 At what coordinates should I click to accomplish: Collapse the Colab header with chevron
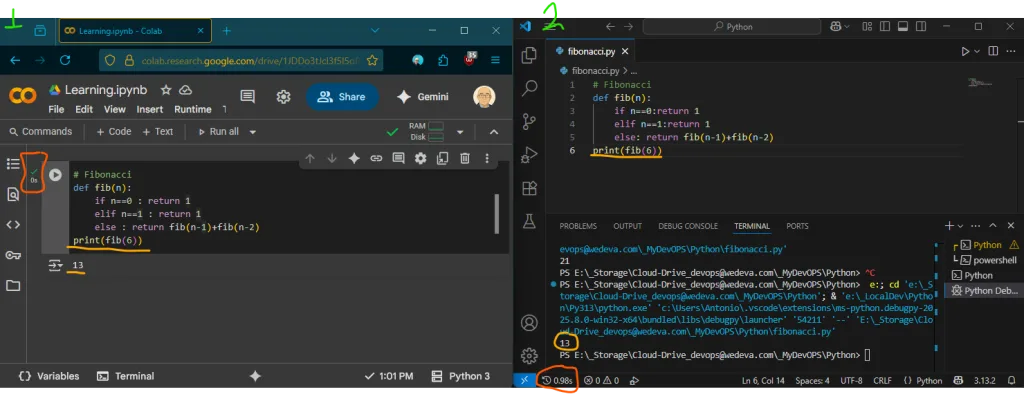tap(494, 132)
